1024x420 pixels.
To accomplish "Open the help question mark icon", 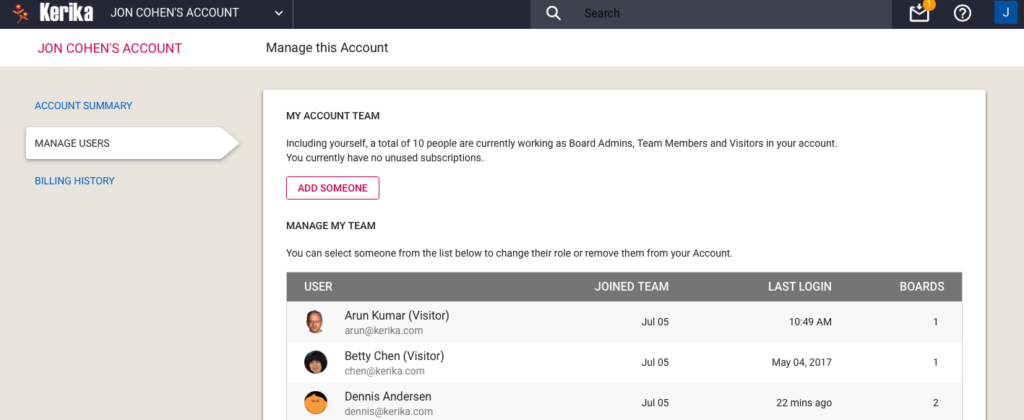I will (x=962, y=13).
